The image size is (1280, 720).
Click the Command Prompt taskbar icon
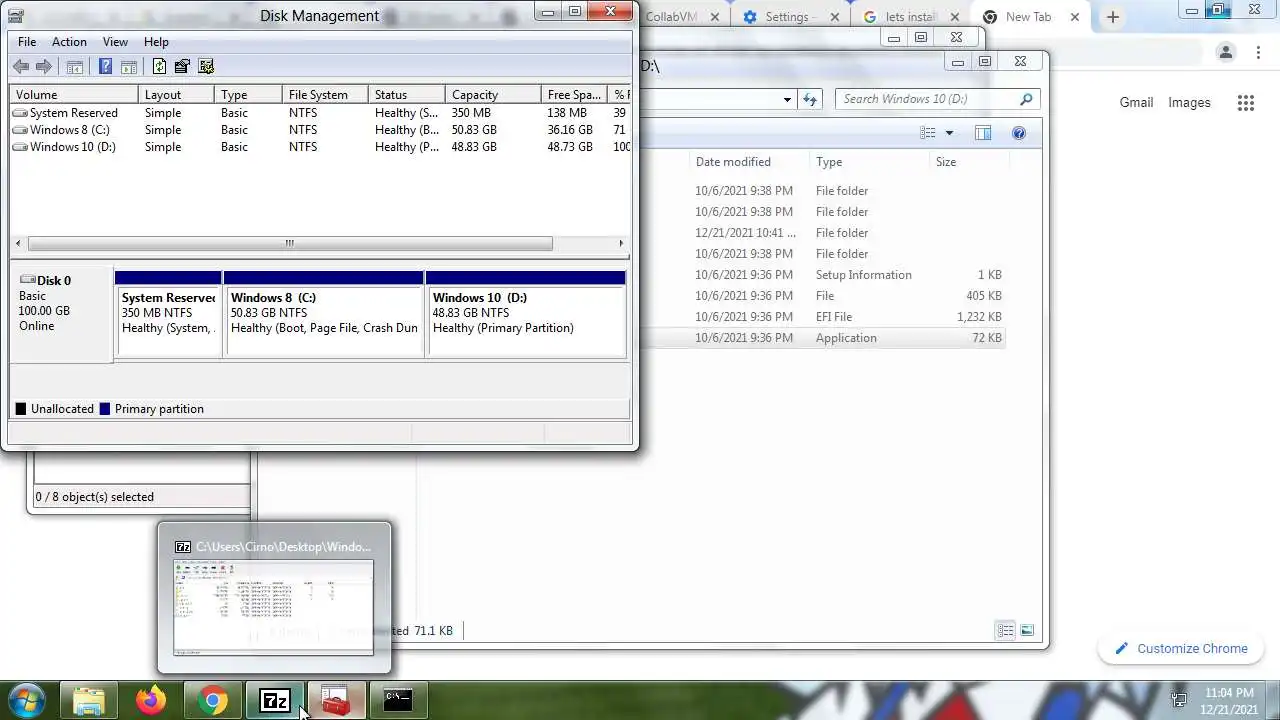(x=398, y=700)
